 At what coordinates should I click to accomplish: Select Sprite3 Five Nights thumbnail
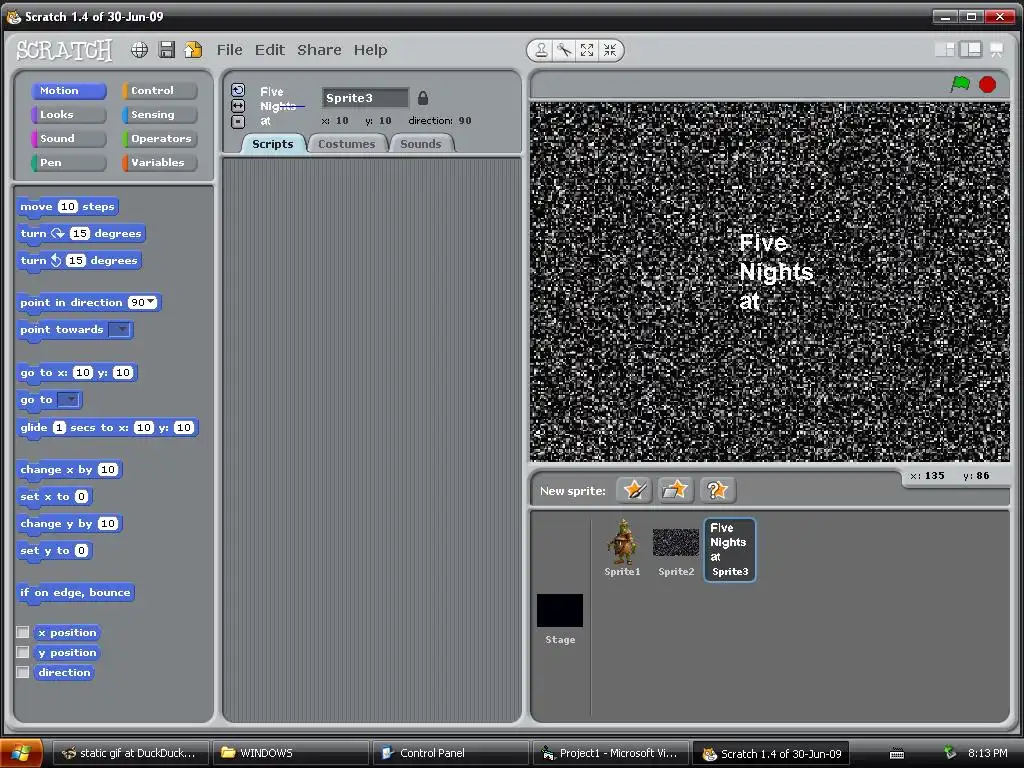click(729, 549)
